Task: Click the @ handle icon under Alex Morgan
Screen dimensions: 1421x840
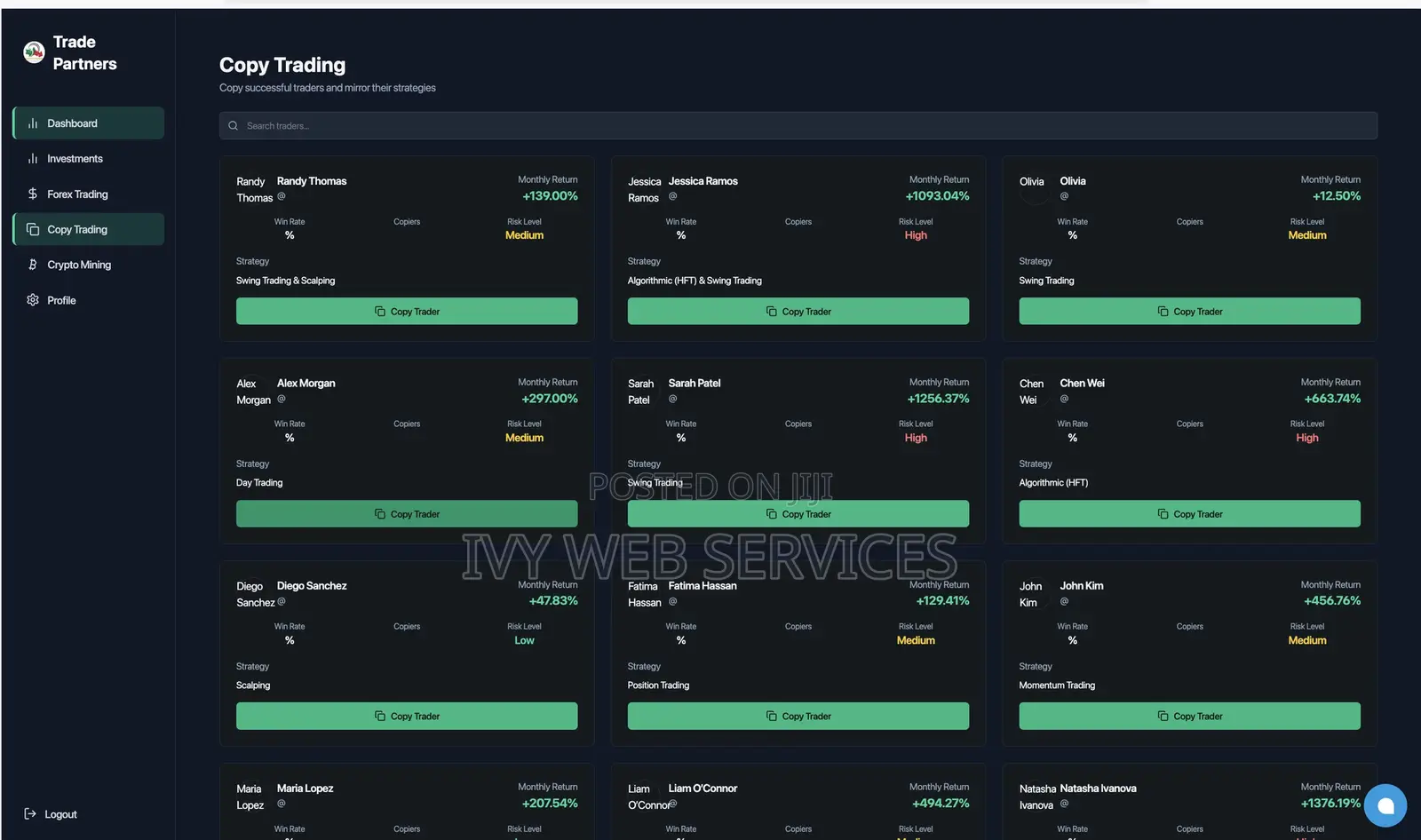Action: point(282,399)
